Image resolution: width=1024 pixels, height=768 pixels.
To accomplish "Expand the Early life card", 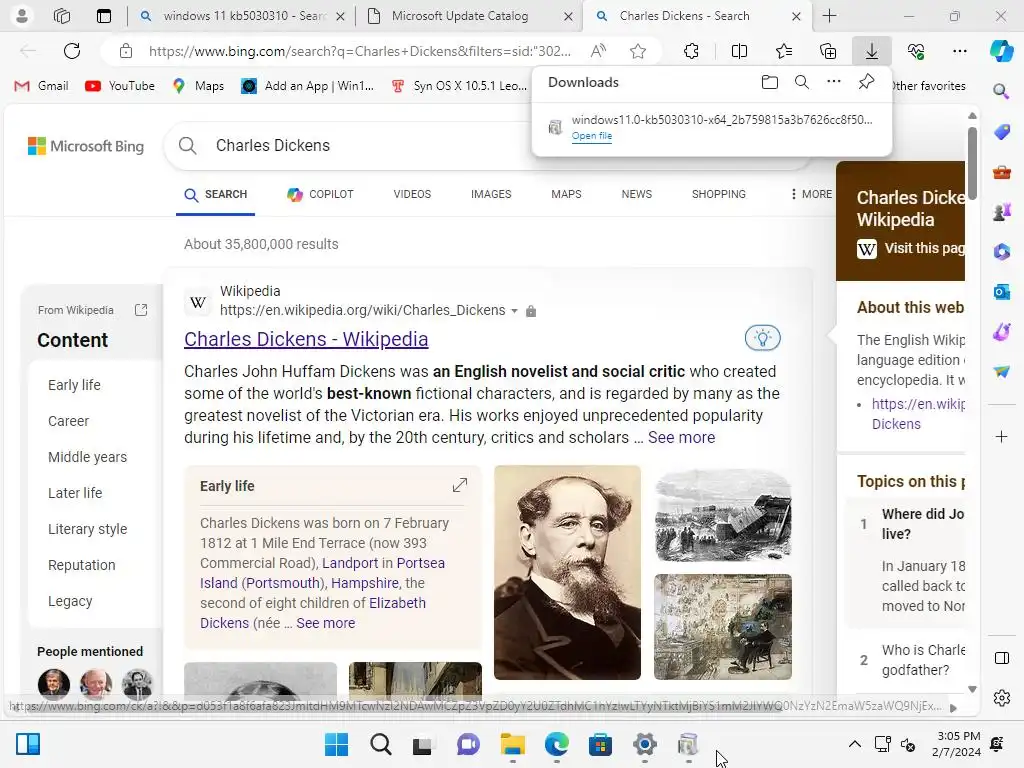I will [x=460, y=485].
